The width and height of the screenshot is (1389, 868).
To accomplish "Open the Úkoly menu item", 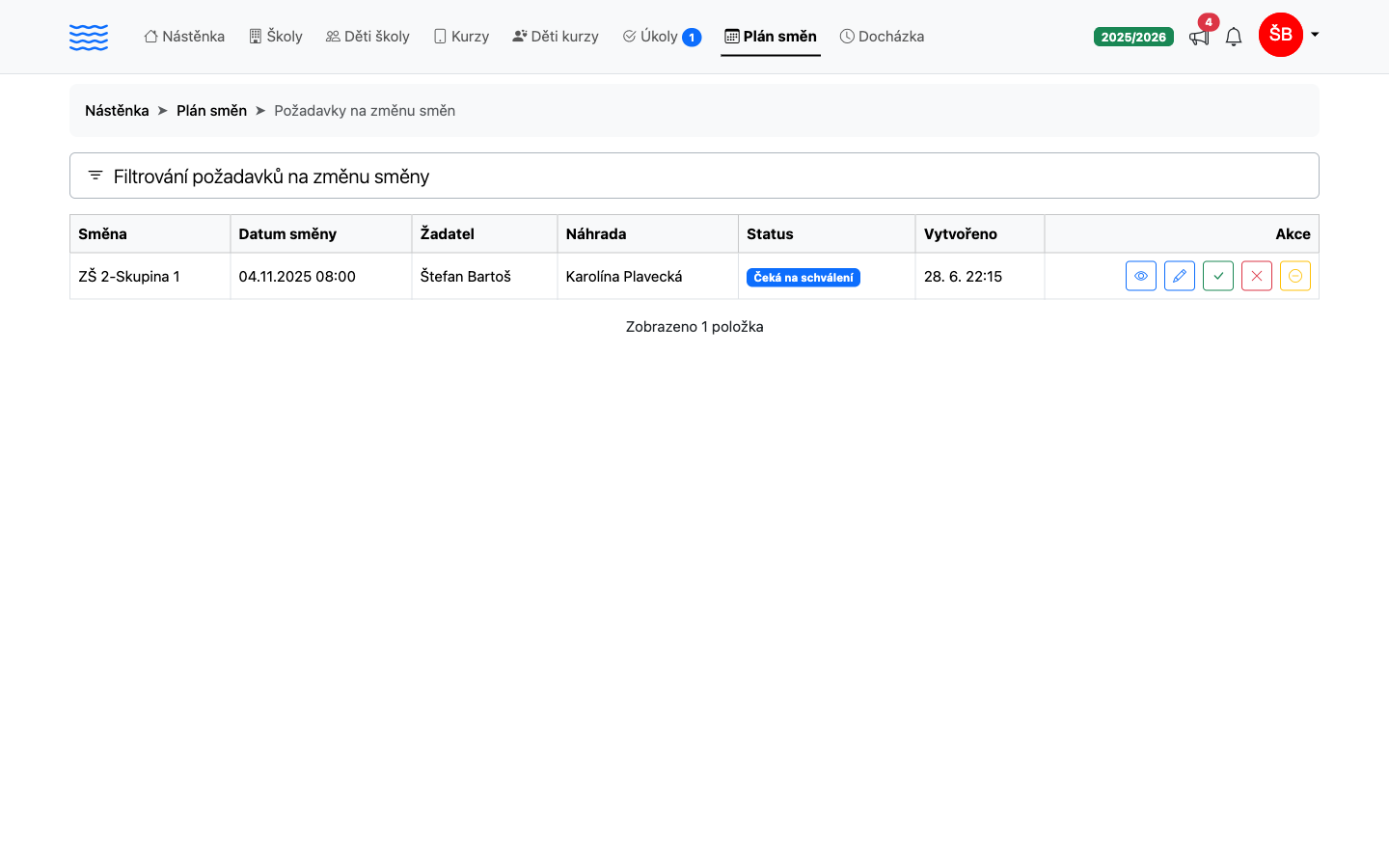I will (x=662, y=37).
